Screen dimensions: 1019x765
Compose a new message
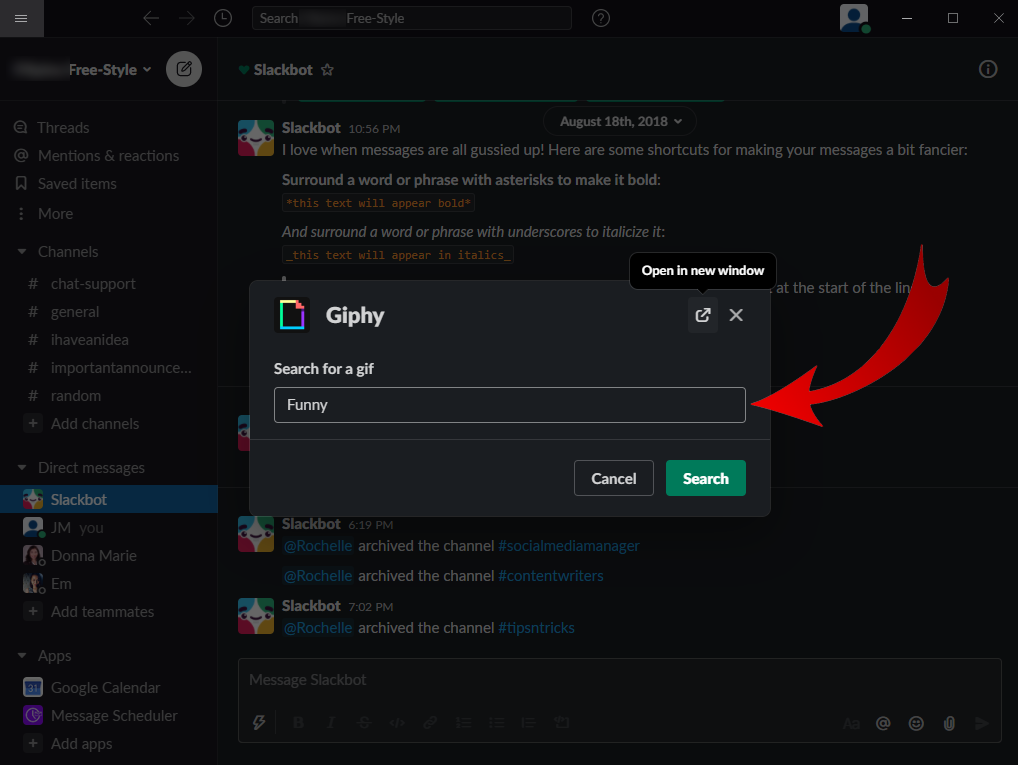(184, 69)
